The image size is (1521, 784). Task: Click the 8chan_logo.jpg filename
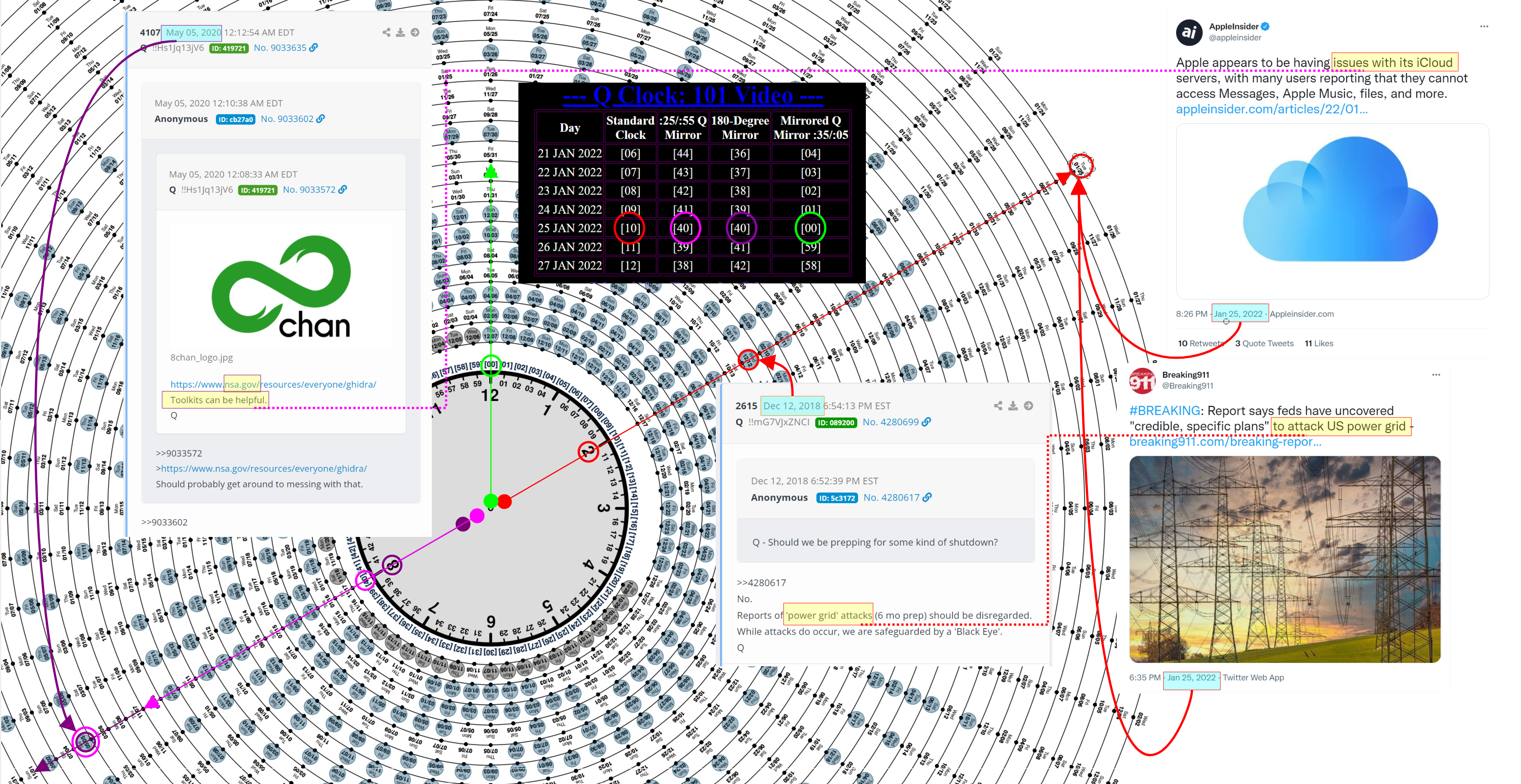(x=201, y=358)
